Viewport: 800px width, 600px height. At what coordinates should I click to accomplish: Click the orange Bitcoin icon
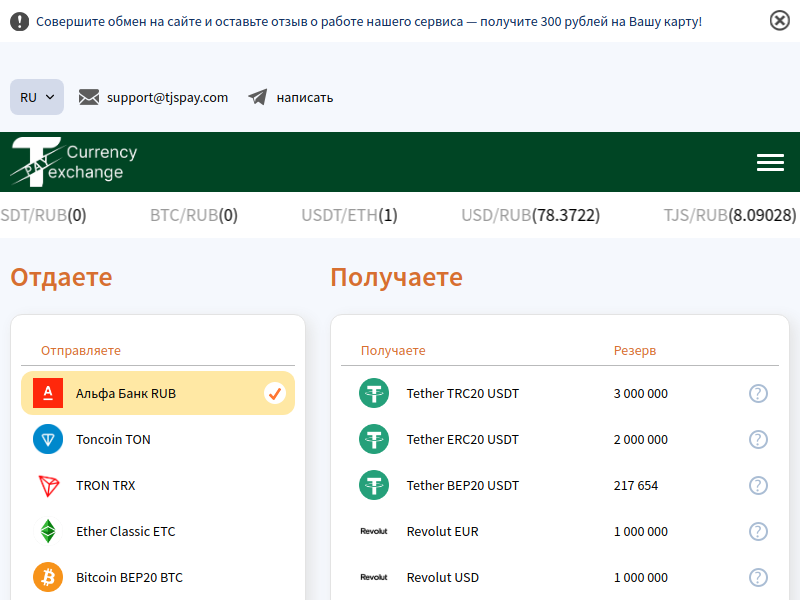pyautogui.click(x=48, y=577)
